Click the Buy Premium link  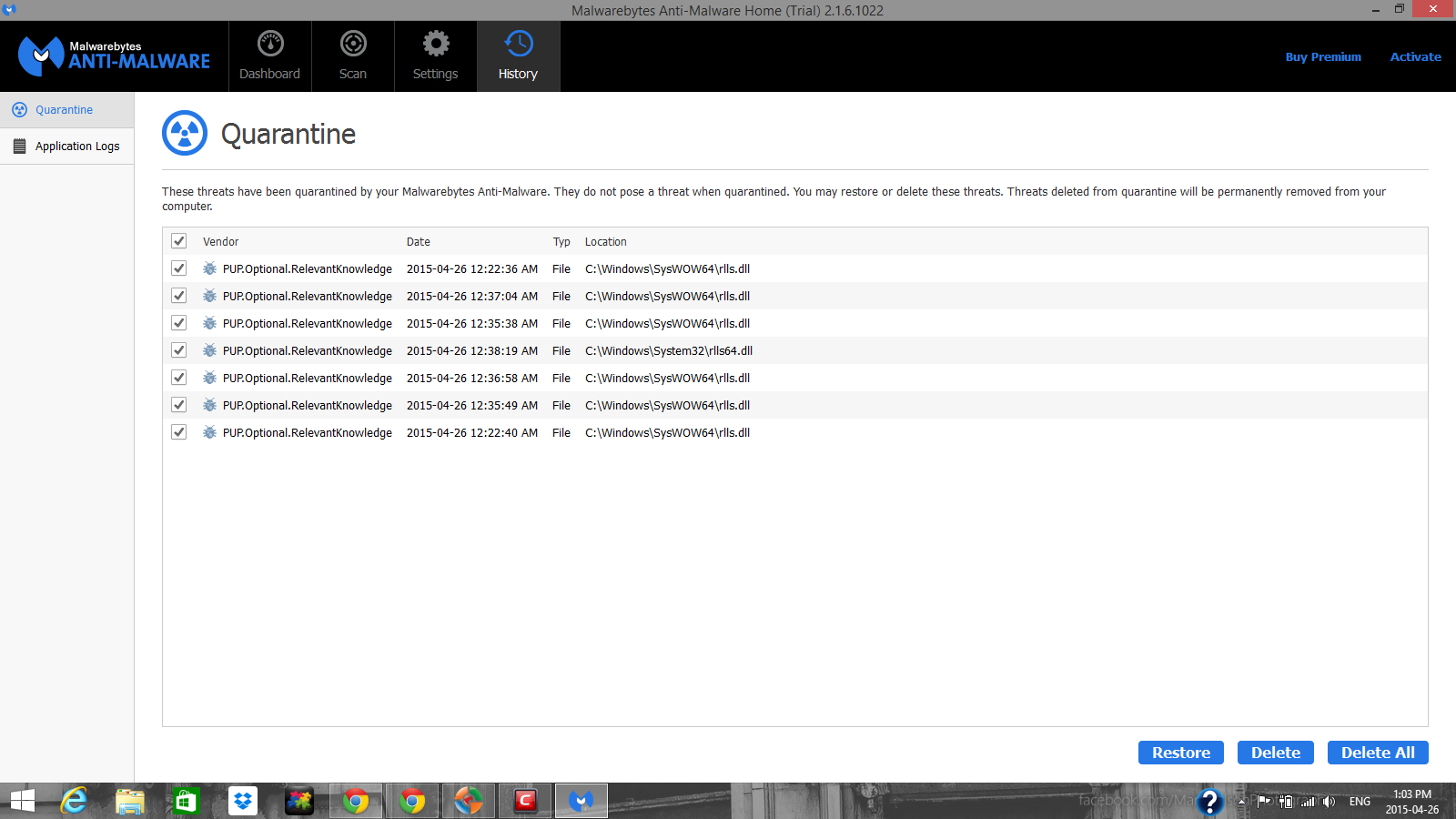point(1323,56)
